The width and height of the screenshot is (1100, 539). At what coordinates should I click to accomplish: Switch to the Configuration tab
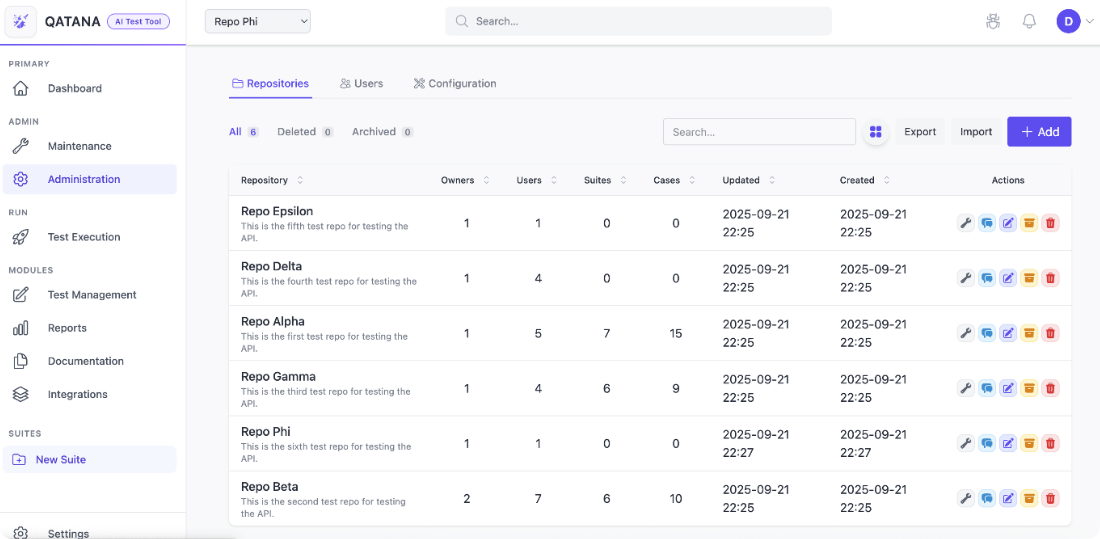pos(455,84)
